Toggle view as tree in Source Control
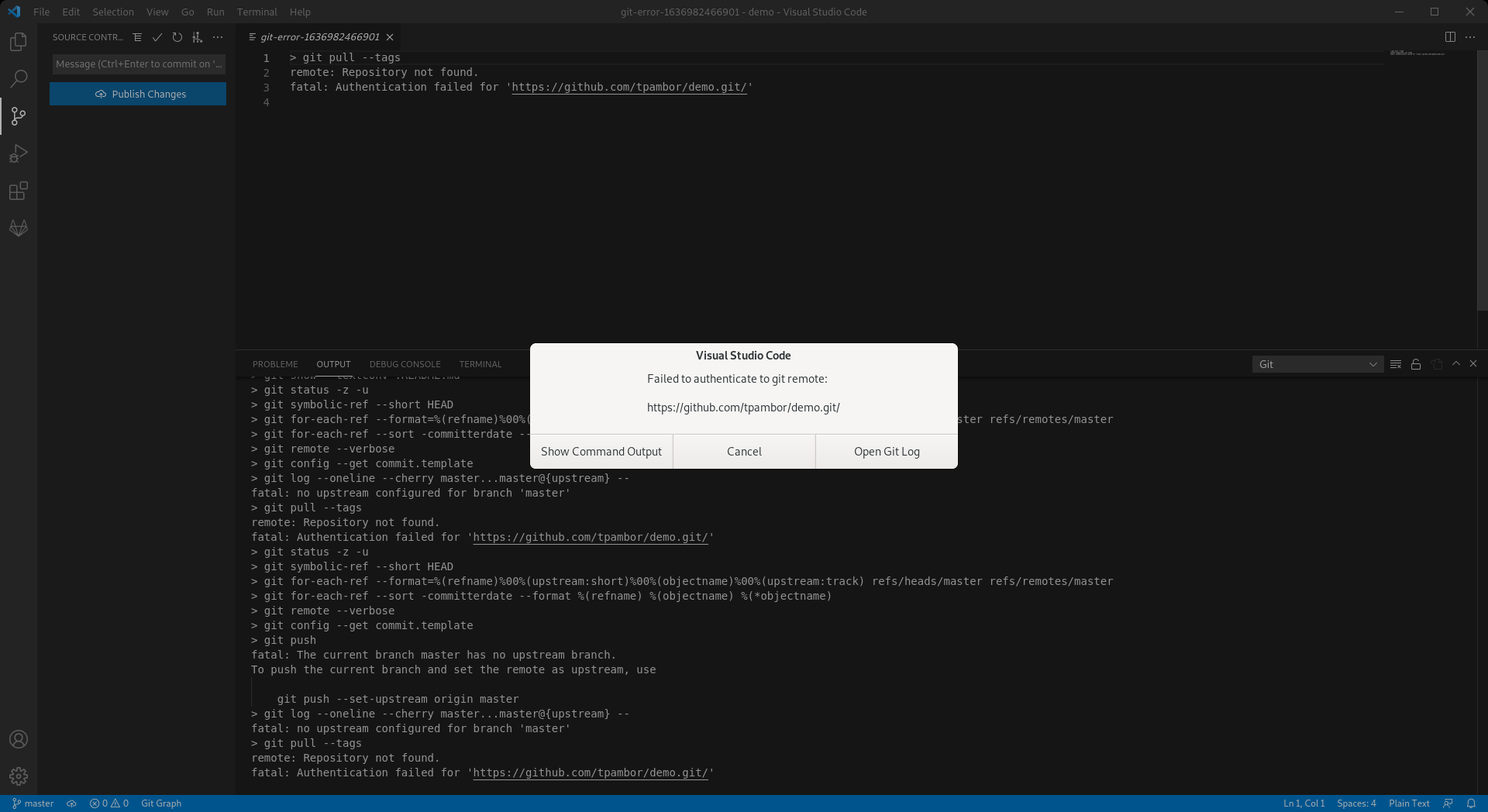The width and height of the screenshot is (1488, 812). pyautogui.click(x=137, y=37)
